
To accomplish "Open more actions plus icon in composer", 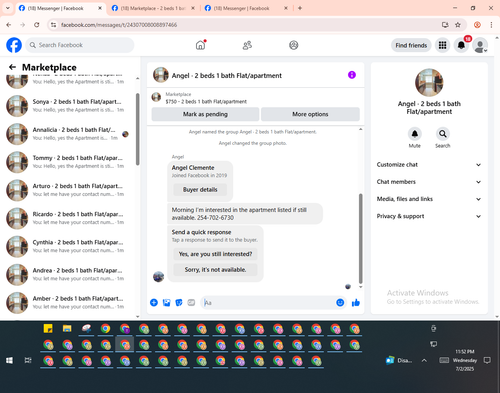I will coord(154,303).
